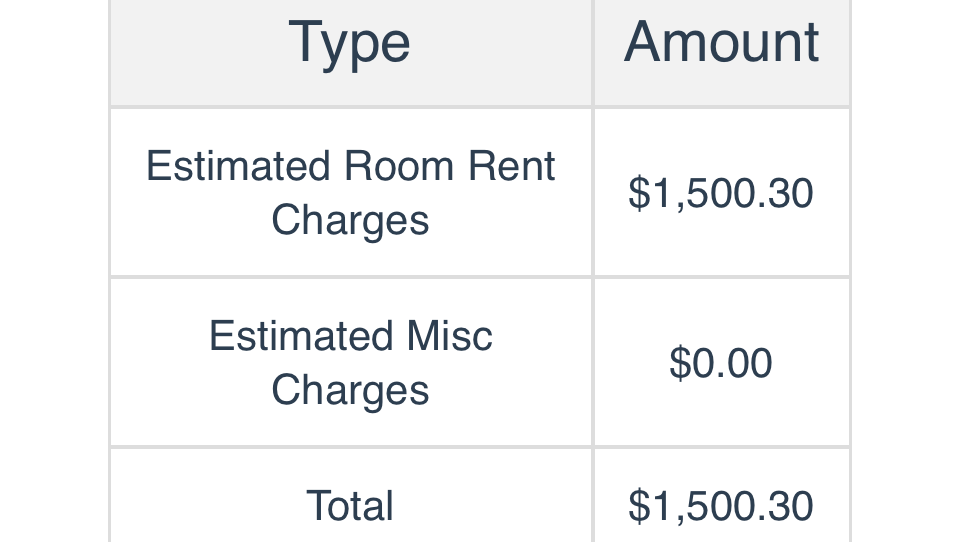Viewport: 960px width, 542px height.
Task: Click Charges under Estimated Misc
Action: (x=350, y=390)
